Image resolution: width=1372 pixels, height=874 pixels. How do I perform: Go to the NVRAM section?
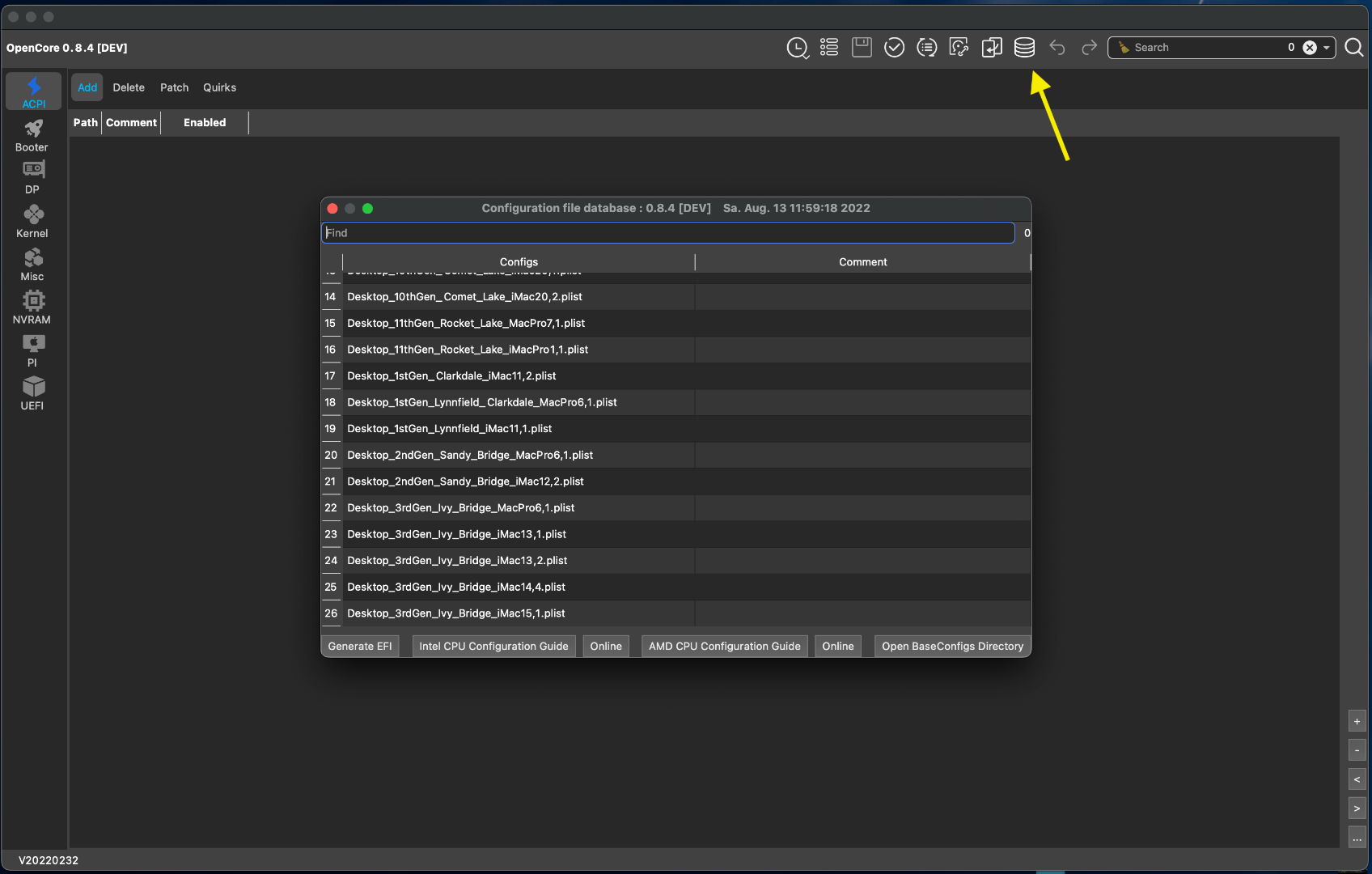click(x=32, y=308)
